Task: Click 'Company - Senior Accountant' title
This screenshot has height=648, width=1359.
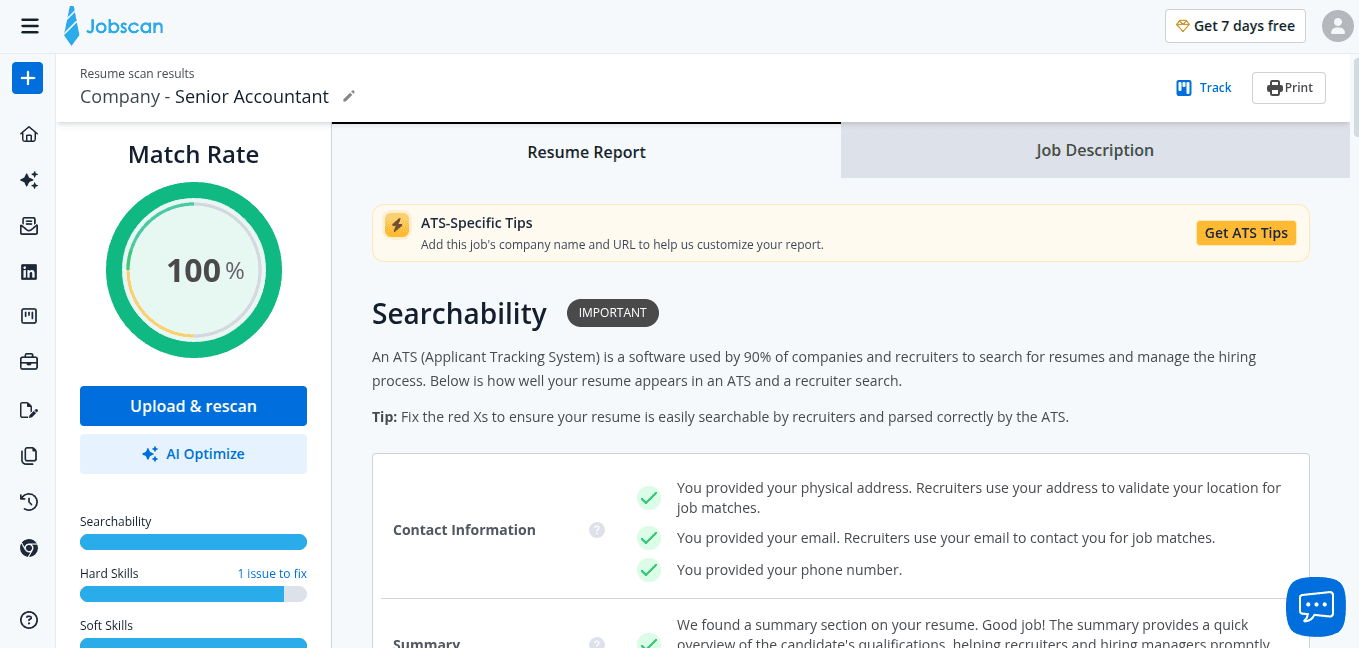Action: 204,97
